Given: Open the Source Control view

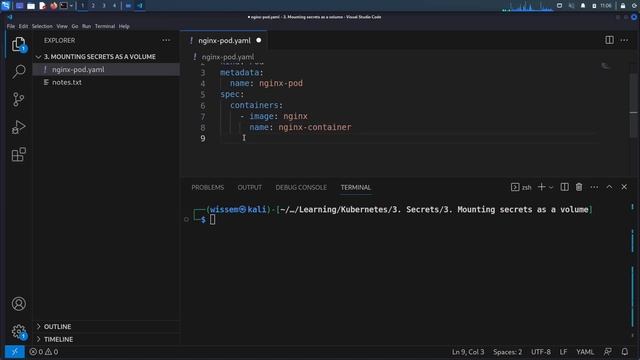Looking at the screenshot, I should (x=18, y=100).
